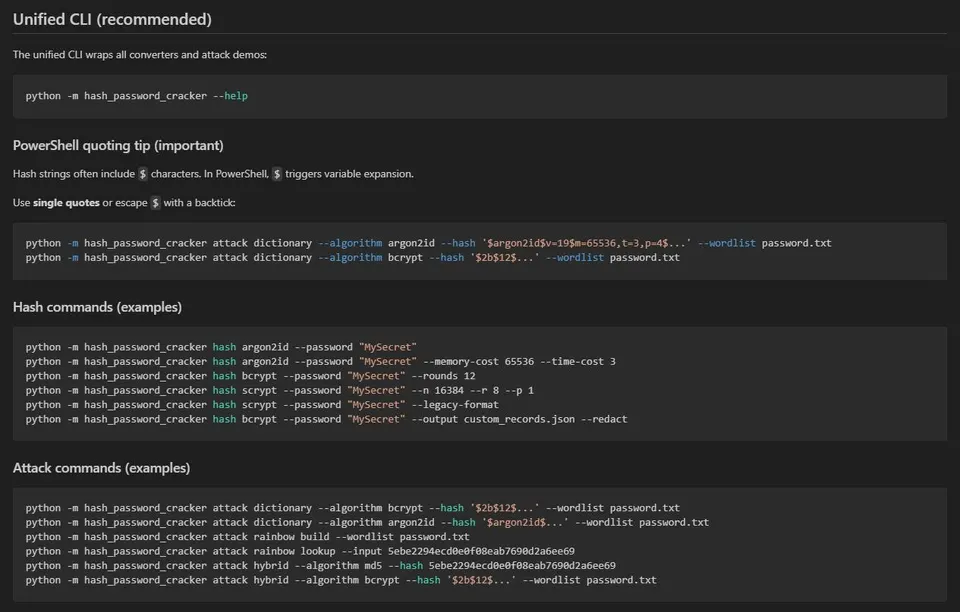Click the 'The unified CLI wraps all converters' sentence
Screen dimensions: 960x612
(140, 54)
